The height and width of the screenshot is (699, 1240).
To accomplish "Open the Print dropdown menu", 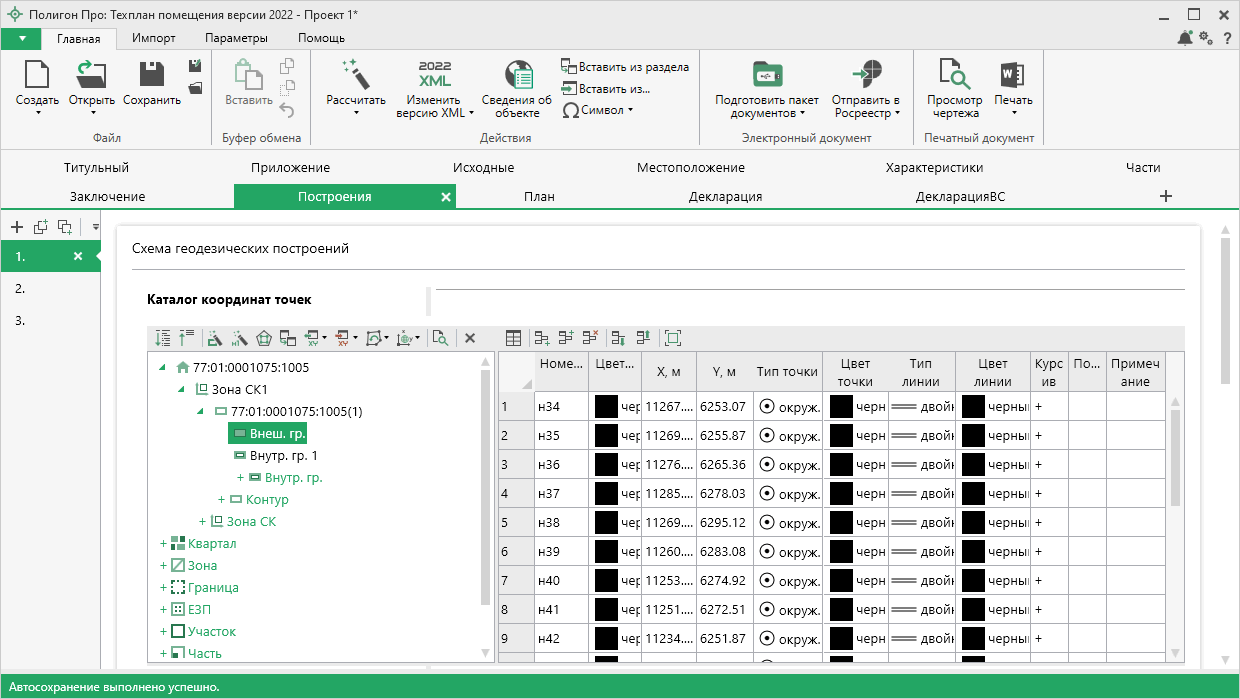I will tap(1013, 112).
